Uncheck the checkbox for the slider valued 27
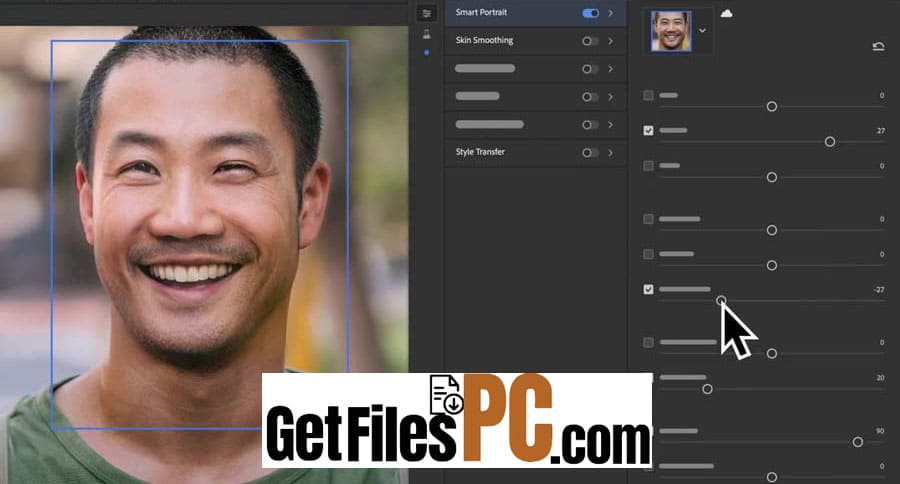The width and height of the screenshot is (900, 484). [x=649, y=130]
